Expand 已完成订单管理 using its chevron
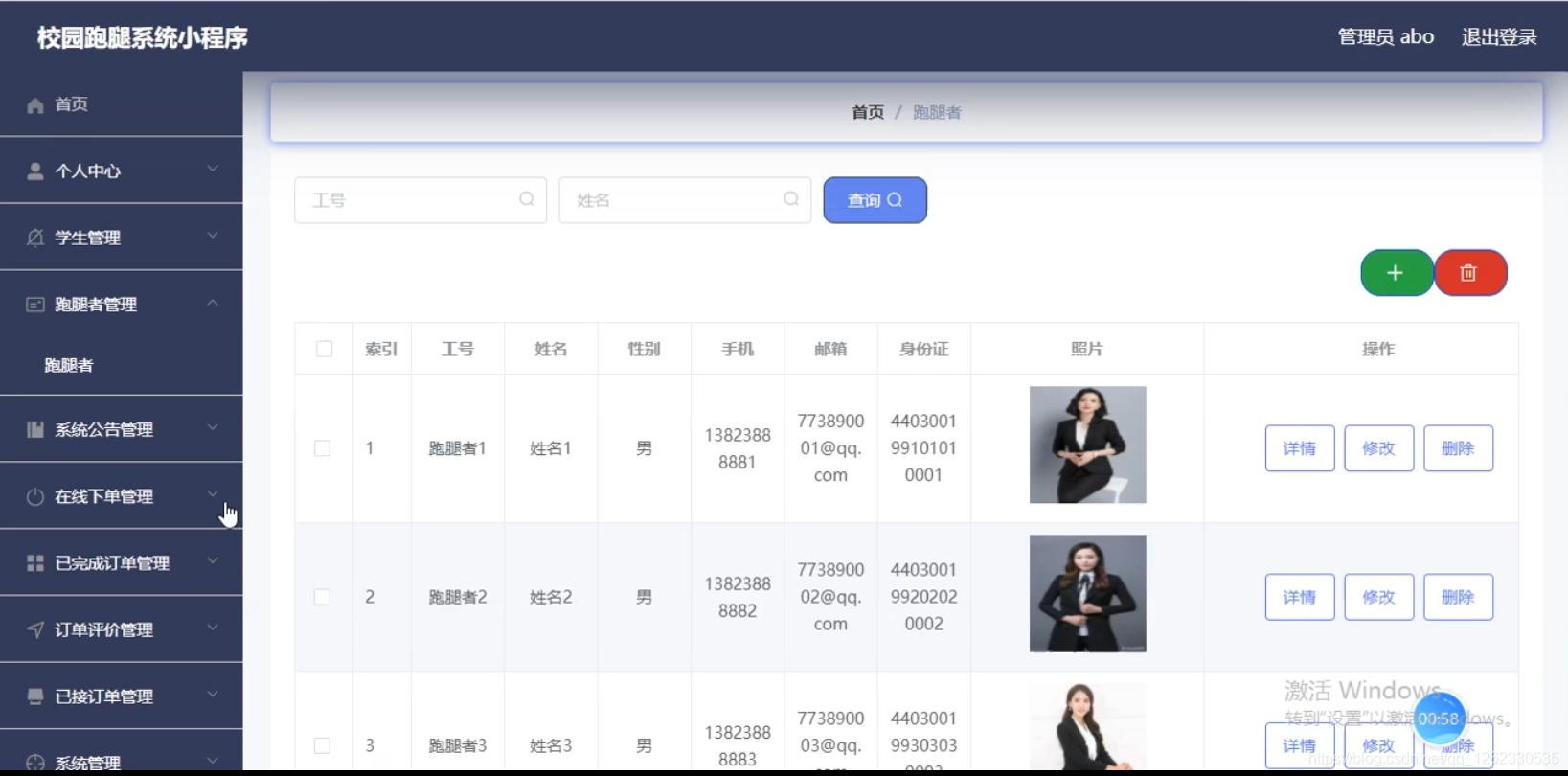This screenshot has height=776, width=1568. (213, 561)
